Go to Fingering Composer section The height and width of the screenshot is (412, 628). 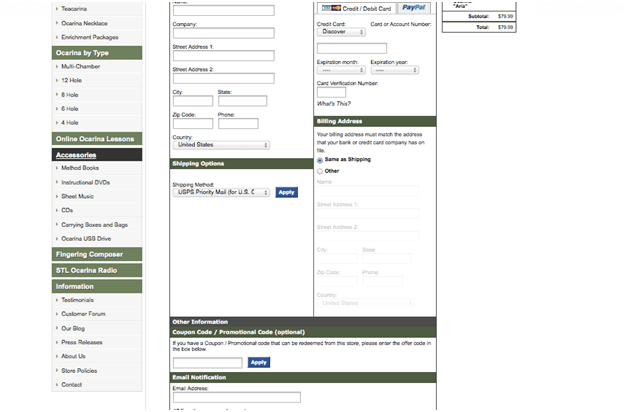pyautogui.click(x=89, y=254)
